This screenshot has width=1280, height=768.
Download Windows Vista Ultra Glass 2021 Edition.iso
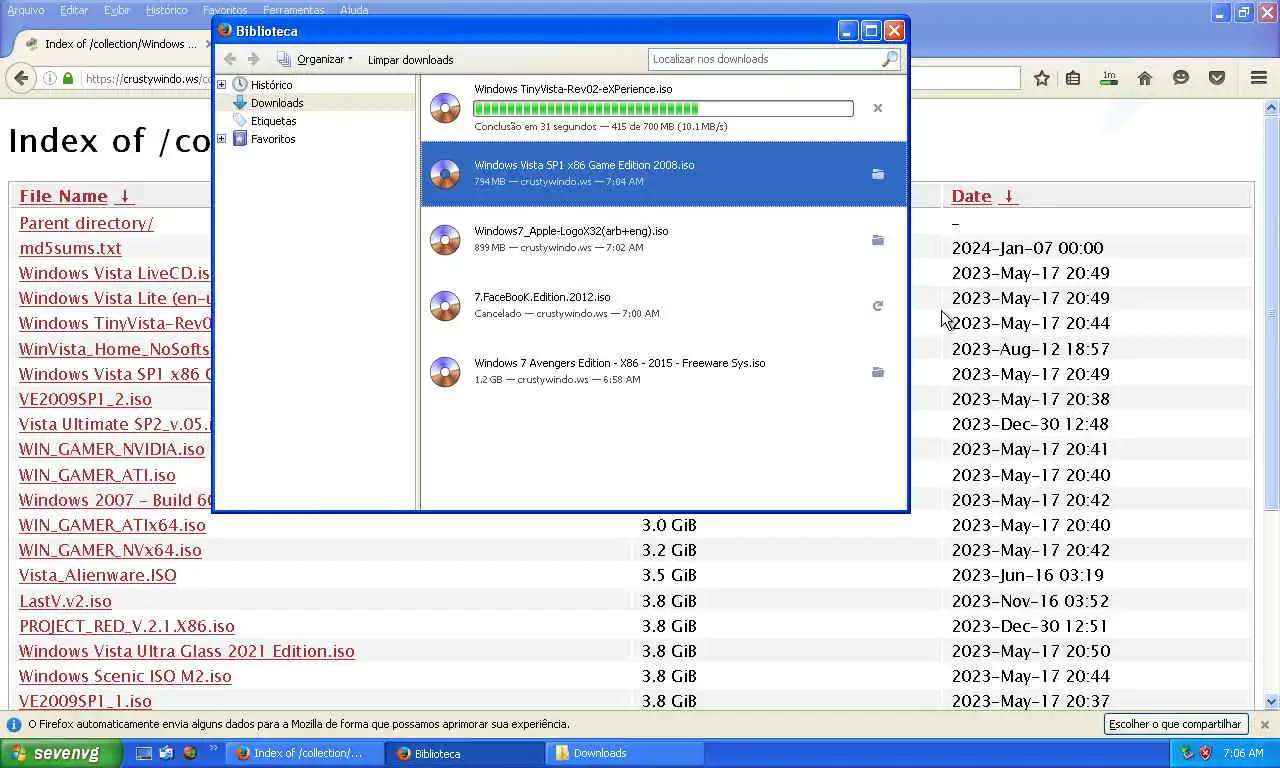point(187,651)
